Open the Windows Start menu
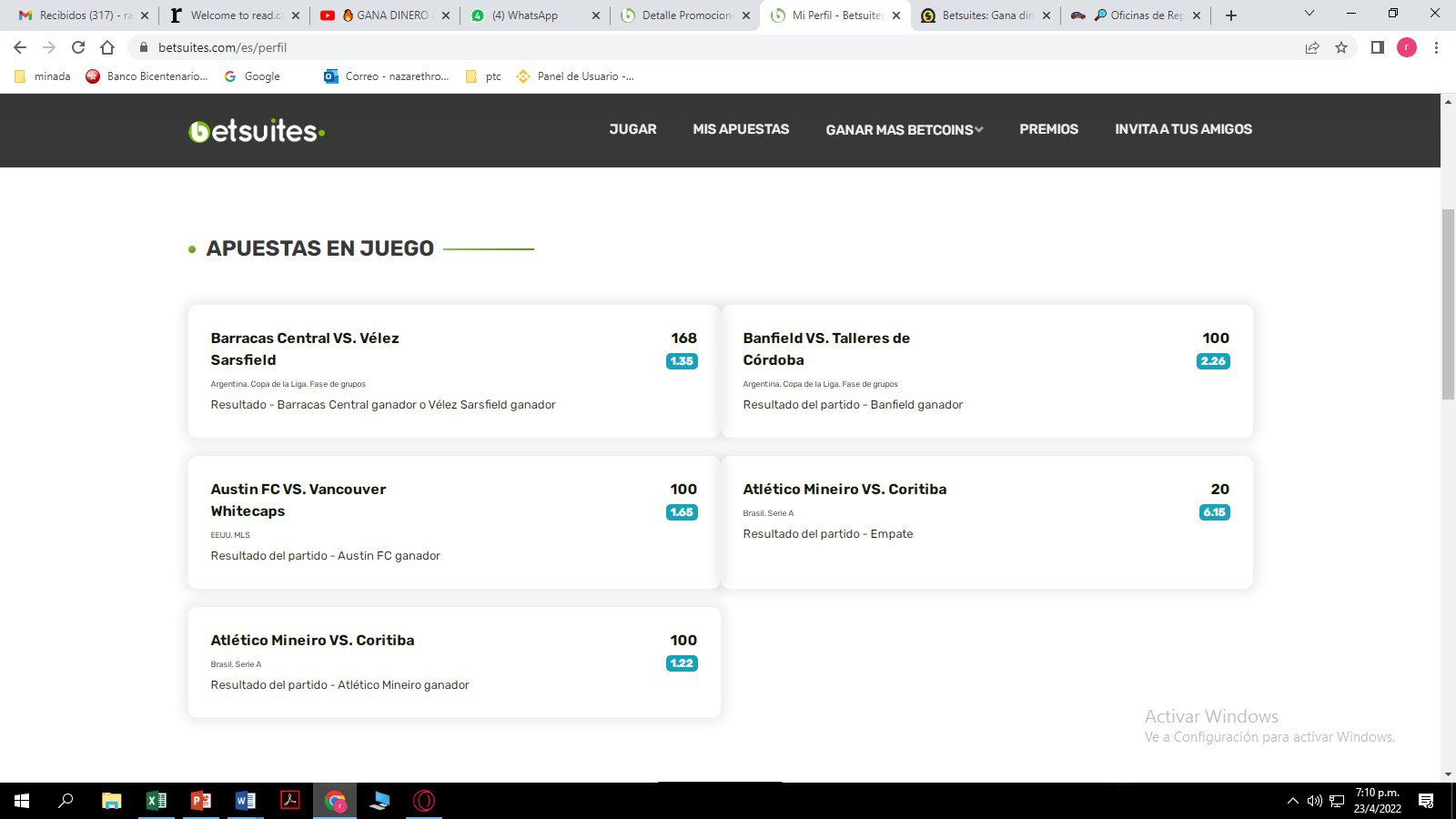The width and height of the screenshot is (1456, 819). click(x=22, y=801)
